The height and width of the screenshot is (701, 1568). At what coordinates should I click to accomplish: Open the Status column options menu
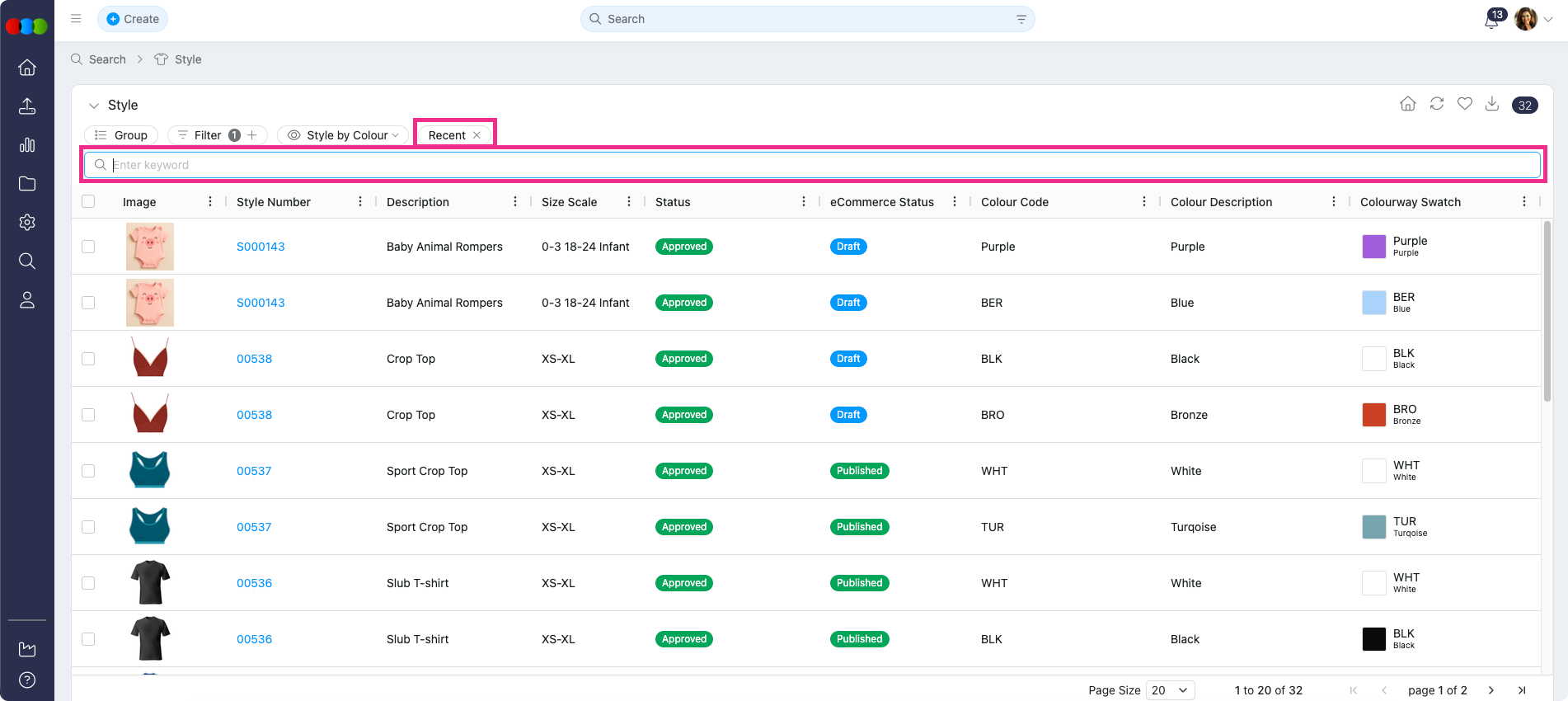[804, 202]
